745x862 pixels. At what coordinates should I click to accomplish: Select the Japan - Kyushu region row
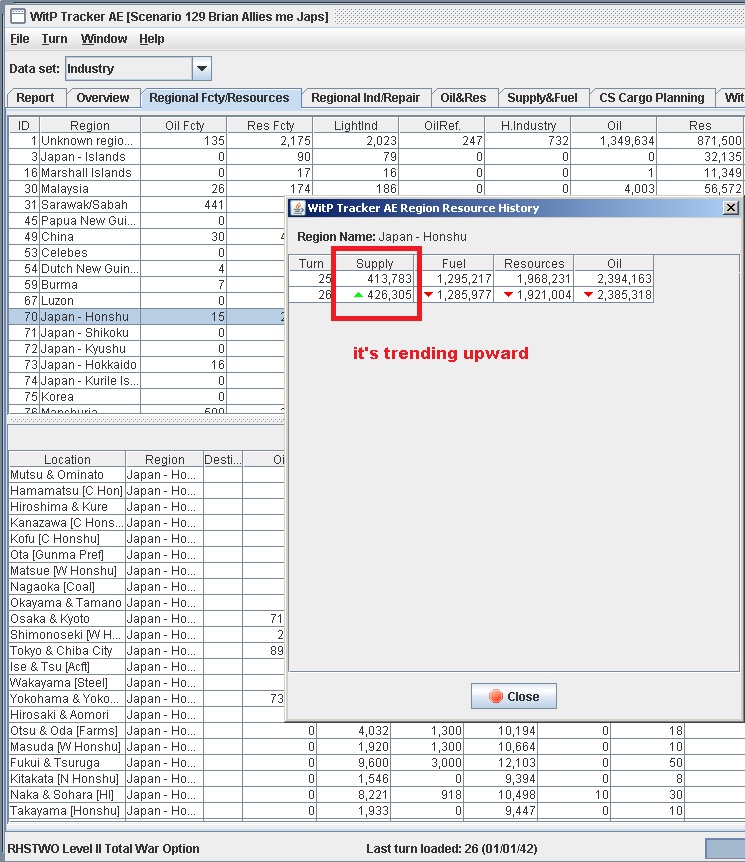pyautogui.click(x=147, y=349)
